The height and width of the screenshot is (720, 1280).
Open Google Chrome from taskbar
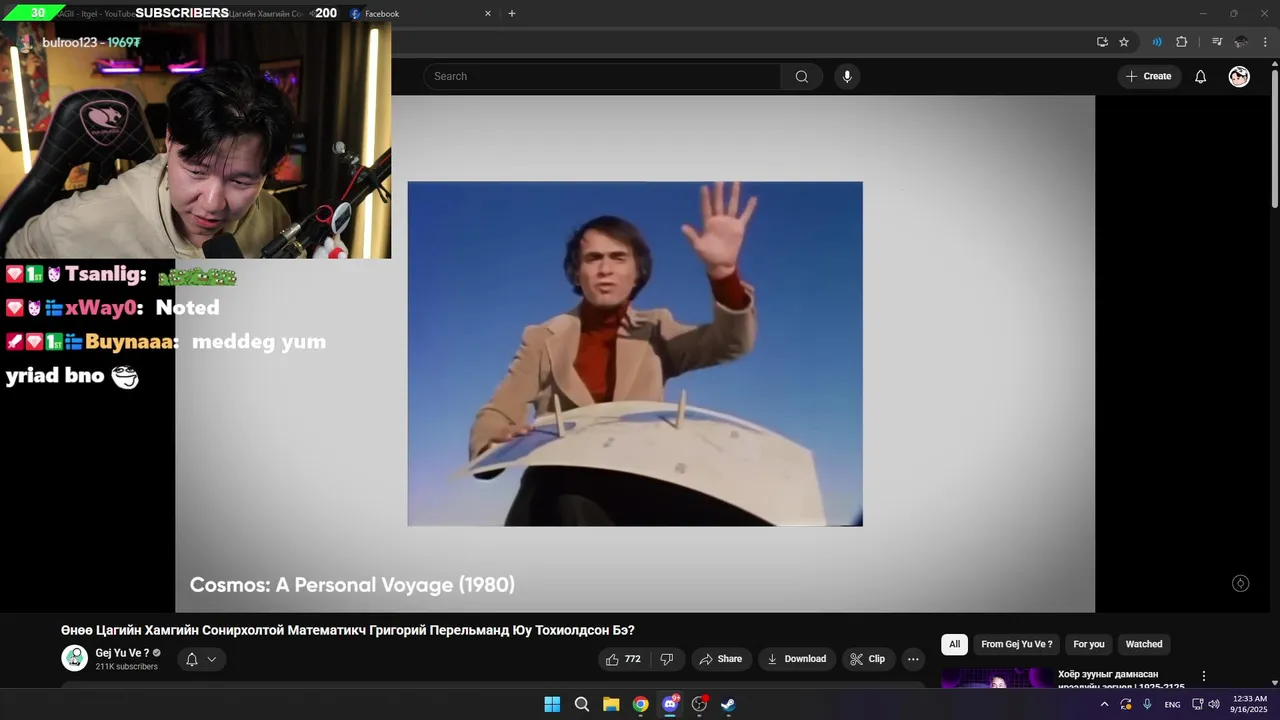coord(640,704)
